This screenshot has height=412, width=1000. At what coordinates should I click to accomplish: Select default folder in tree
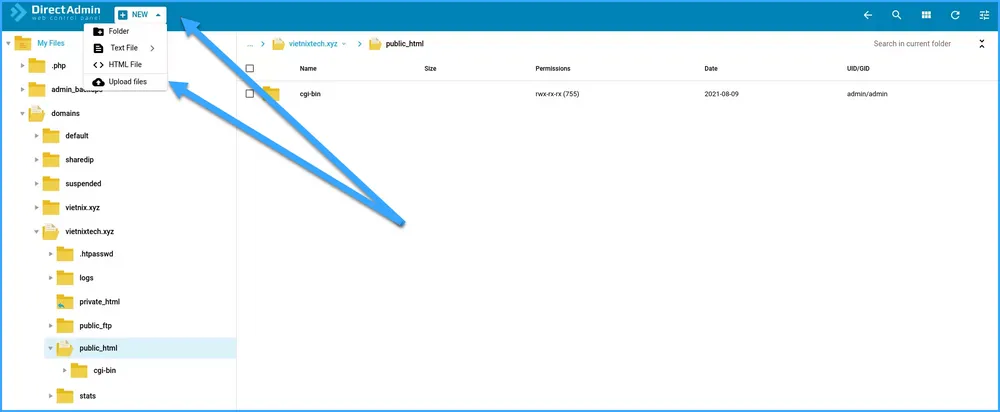coord(77,136)
